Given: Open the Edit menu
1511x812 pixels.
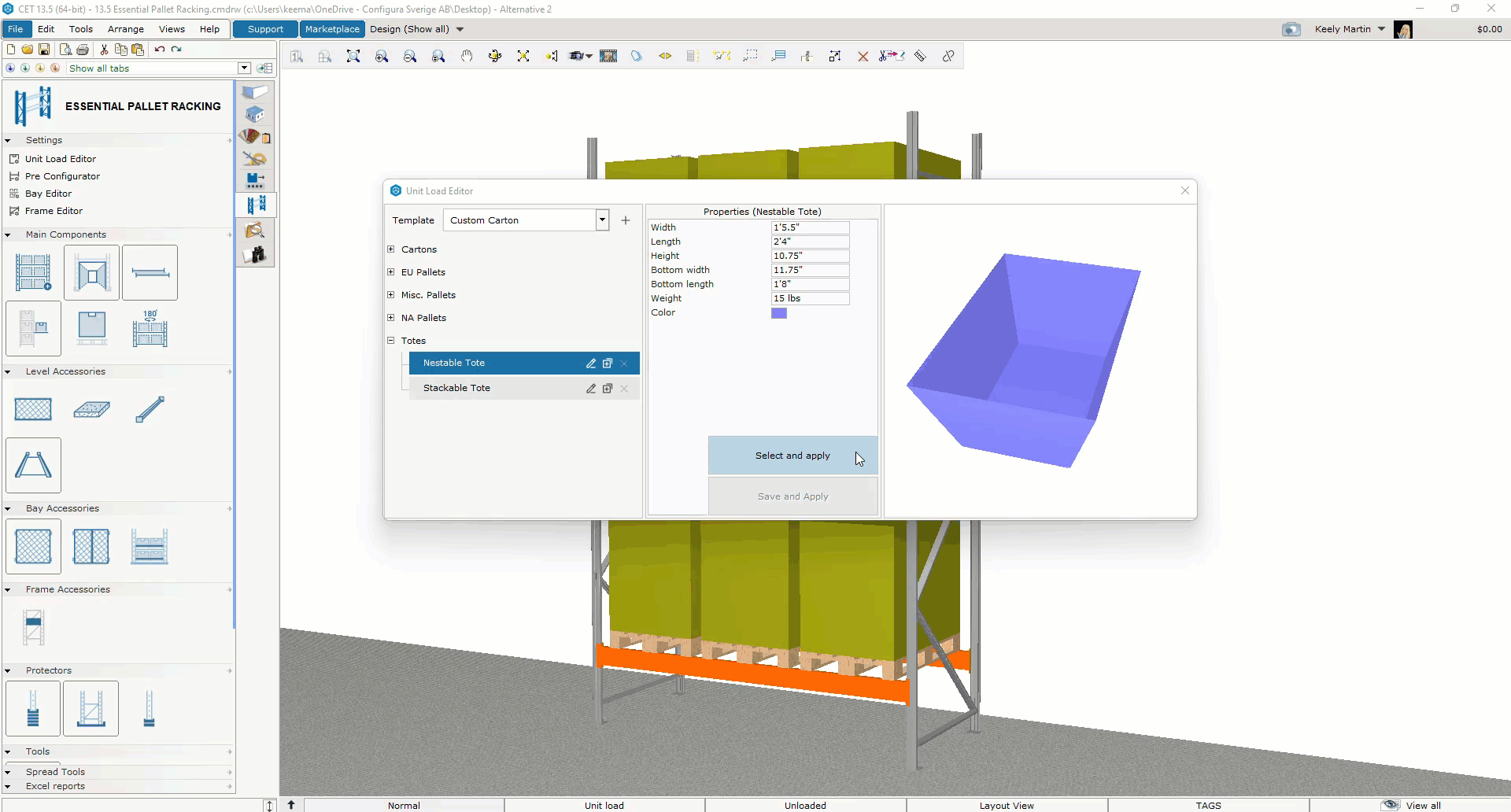Looking at the screenshot, I should 46,29.
